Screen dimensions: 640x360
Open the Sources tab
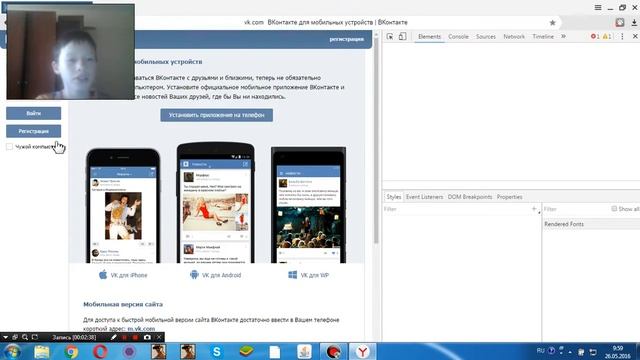(x=486, y=36)
